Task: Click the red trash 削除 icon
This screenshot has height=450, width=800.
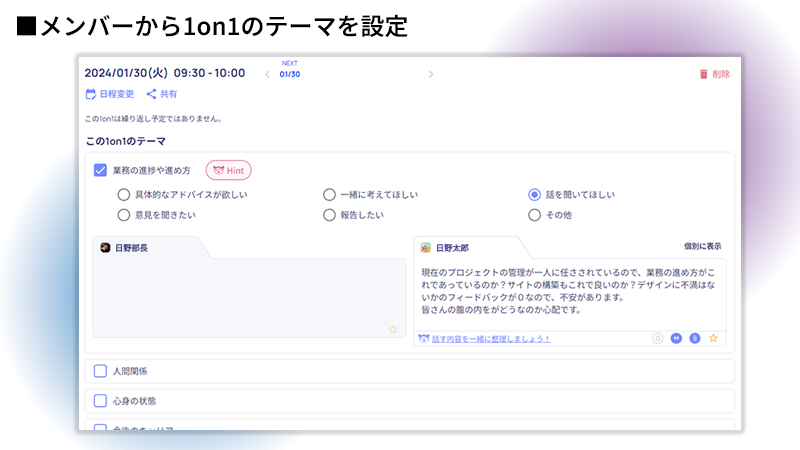Action: [704, 73]
